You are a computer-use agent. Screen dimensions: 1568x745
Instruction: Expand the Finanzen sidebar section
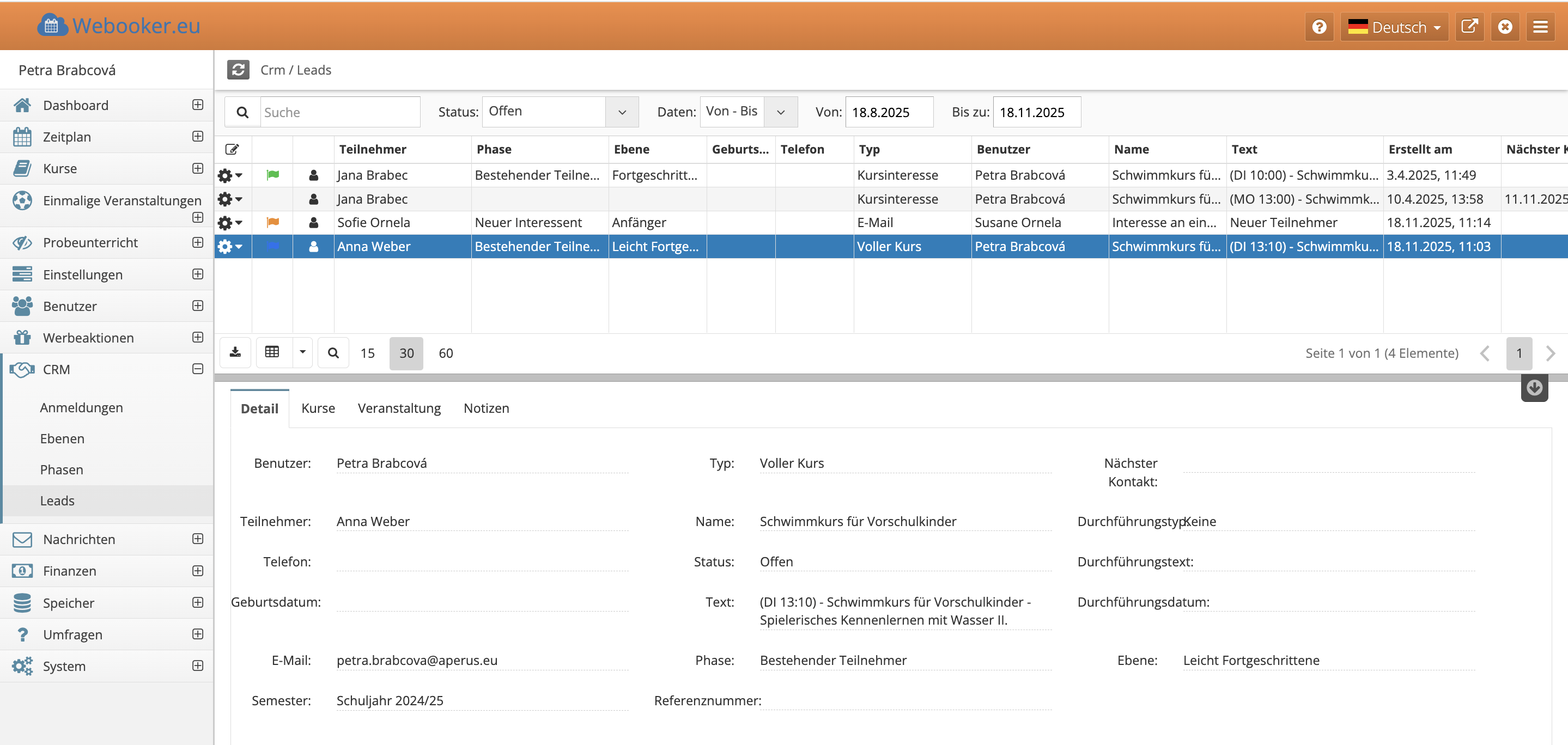[x=198, y=571]
